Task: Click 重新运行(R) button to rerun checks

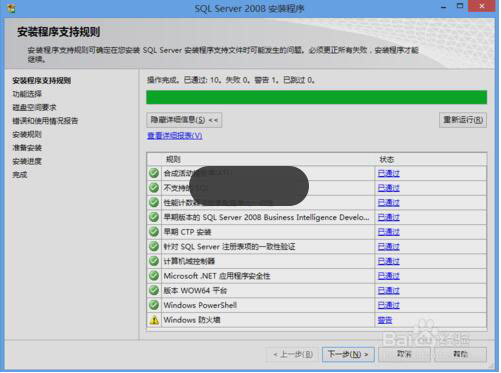Action: click(x=463, y=120)
